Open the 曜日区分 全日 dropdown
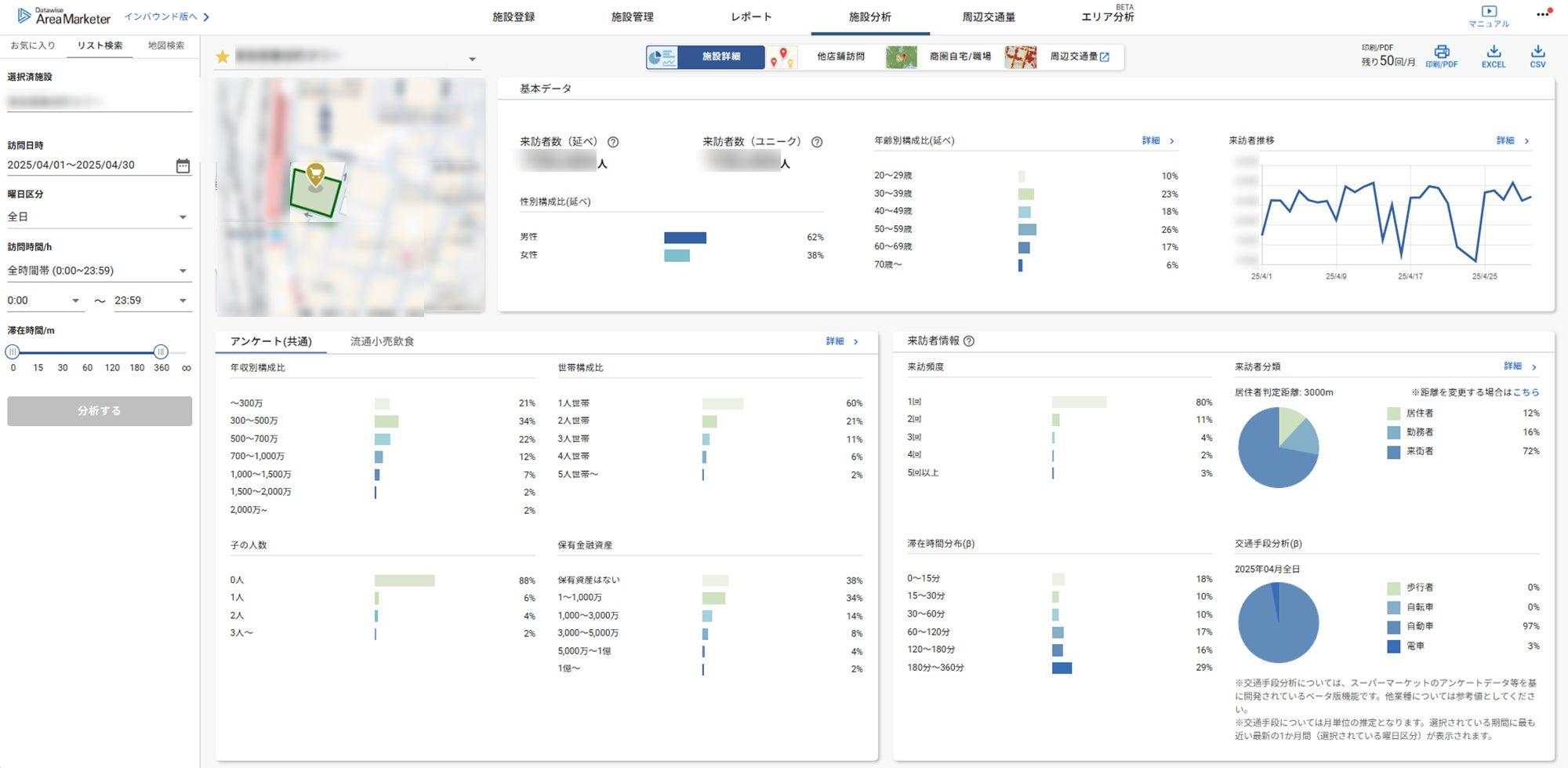The height and width of the screenshot is (768, 1568). (100, 217)
